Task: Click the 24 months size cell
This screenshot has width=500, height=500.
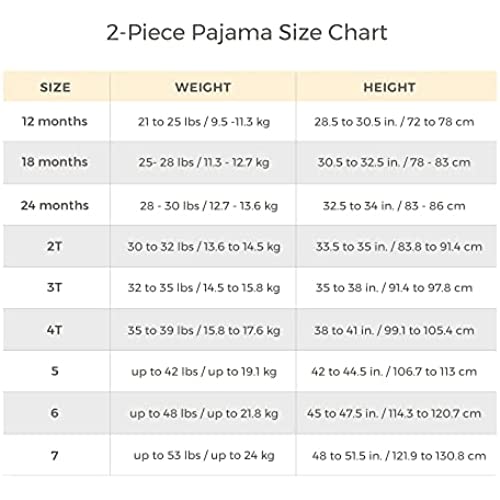Action: point(55,205)
